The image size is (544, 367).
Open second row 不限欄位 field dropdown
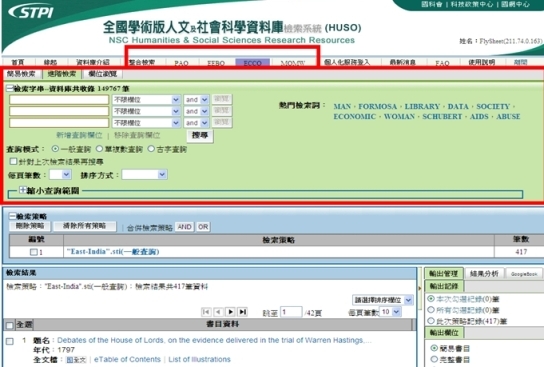coord(146,111)
